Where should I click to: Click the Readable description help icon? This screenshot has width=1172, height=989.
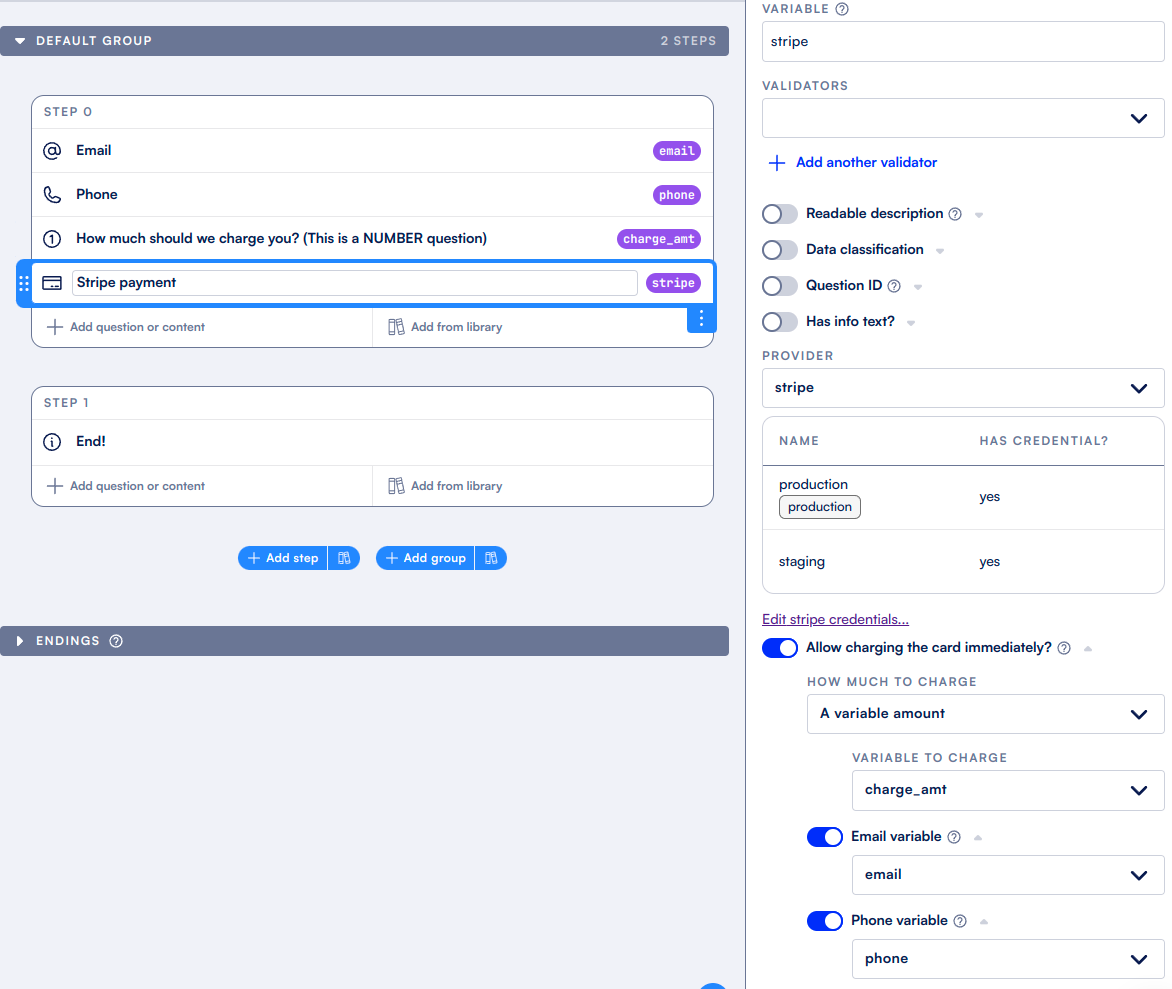point(954,214)
